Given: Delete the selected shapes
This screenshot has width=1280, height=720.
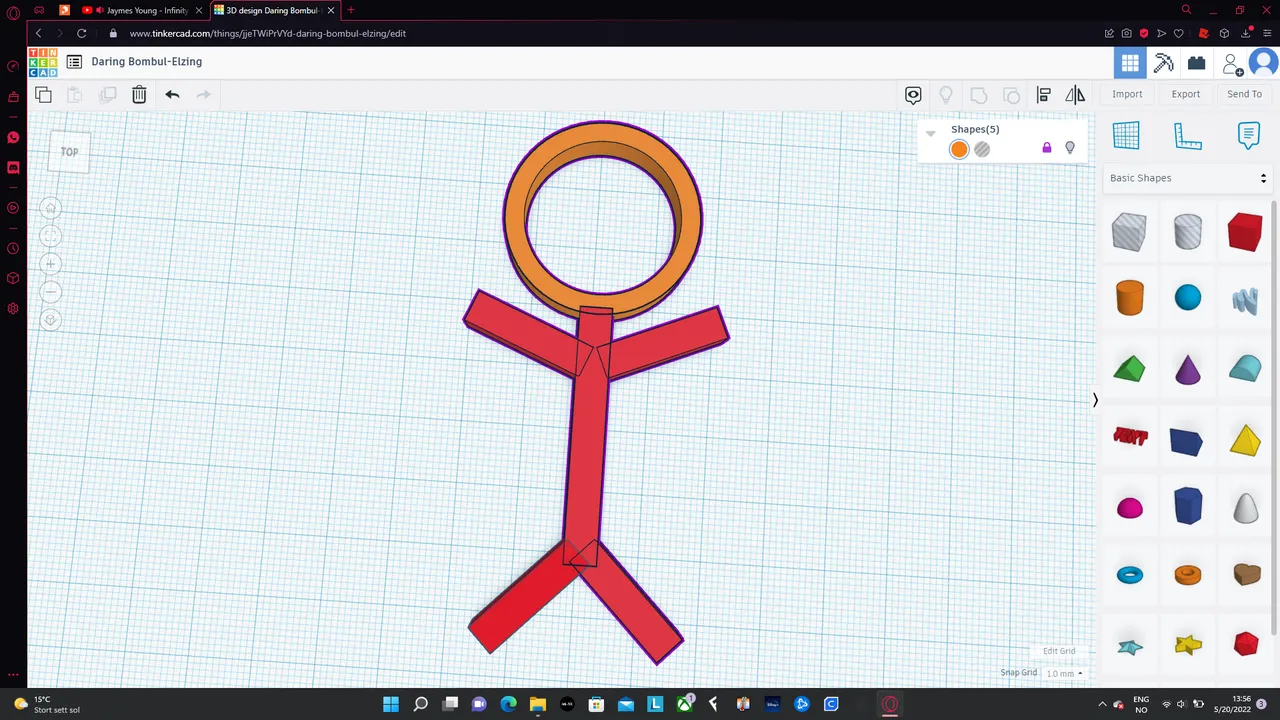Looking at the screenshot, I should pos(139,94).
